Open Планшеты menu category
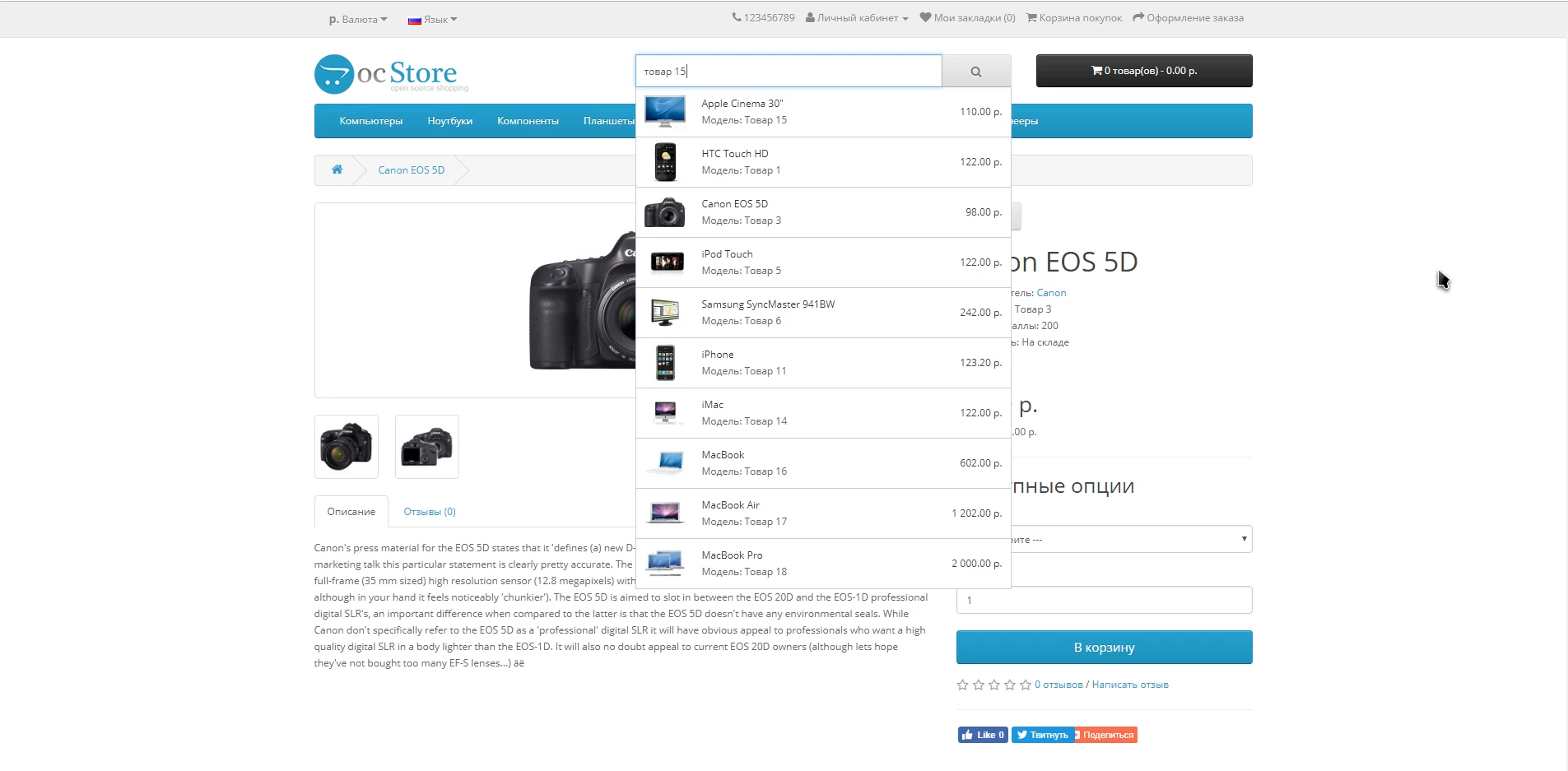Viewport: 1568px width, 771px height. click(x=607, y=121)
